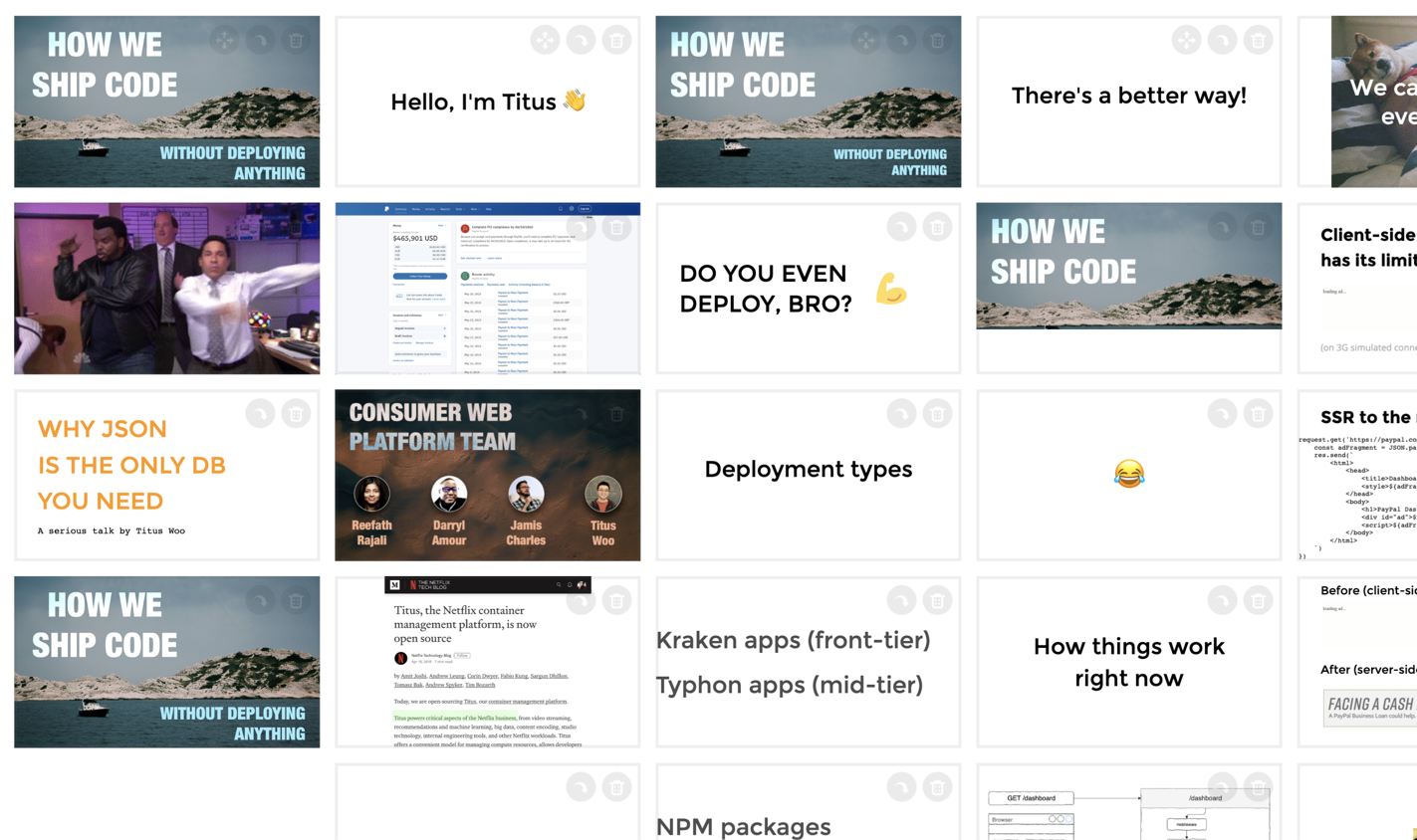The height and width of the screenshot is (840, 1417).
Task: Click the curved-arrow icon on the Why JSON slide
Action: (x=260, y=413)
